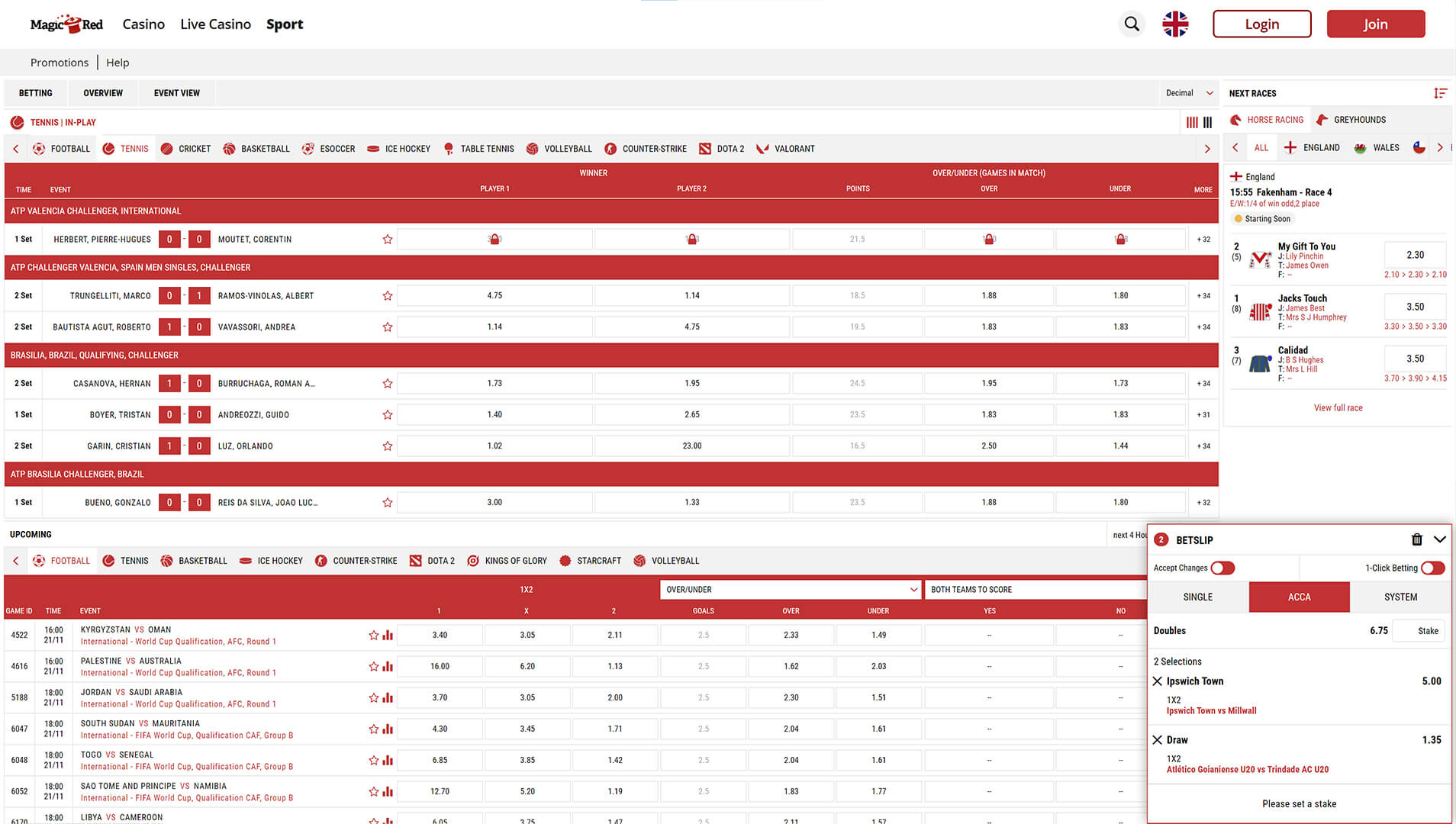Open the Casino menu item
This screenshot has height=824, width=1456.
click(143, 24)
